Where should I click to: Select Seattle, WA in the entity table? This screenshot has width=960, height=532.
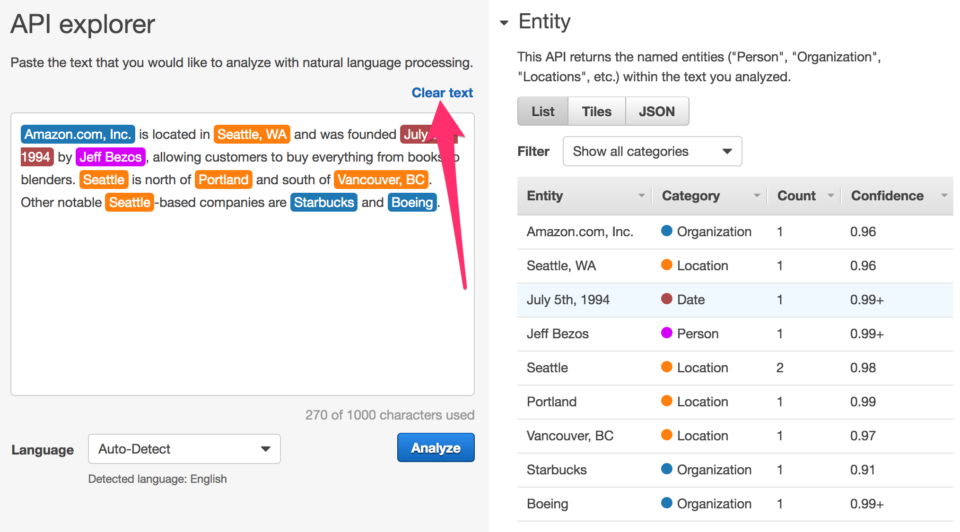[561, 266]
